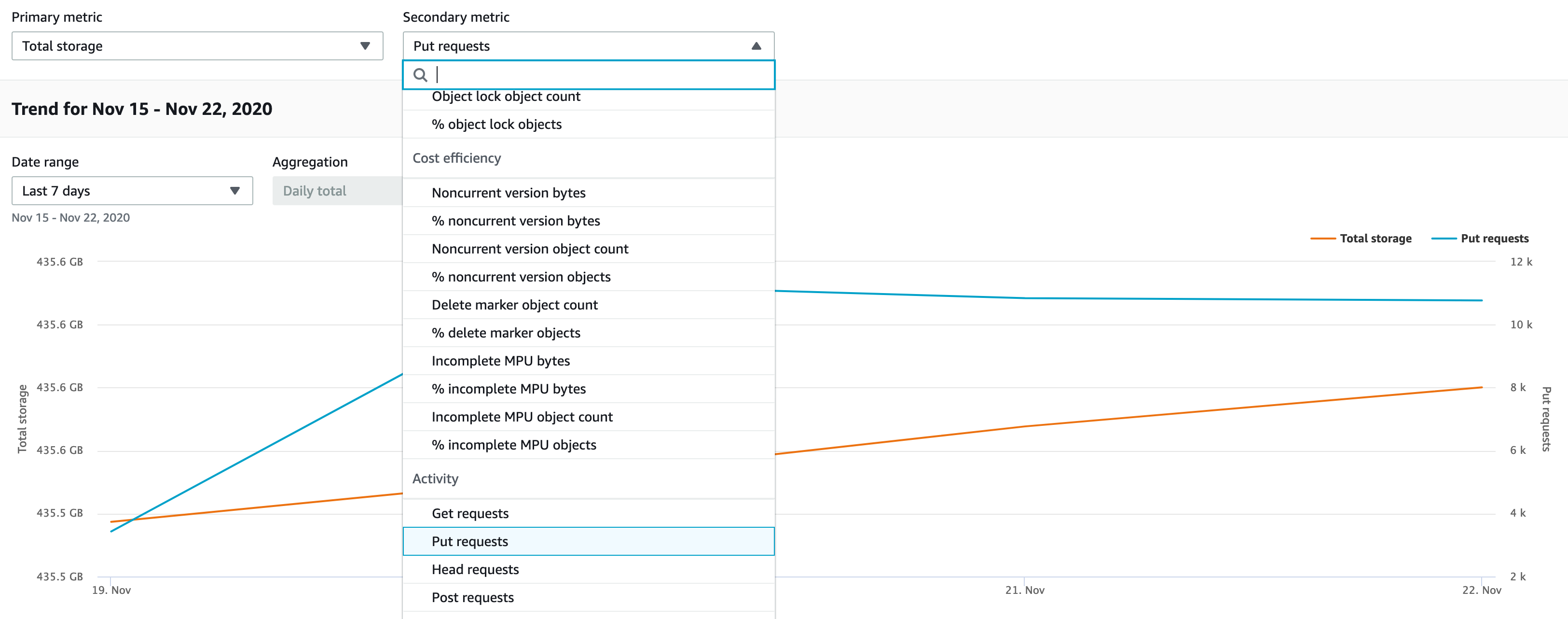1568x619 pixels.
Task: Collapse the Secondary metric dropdown arrow
Action: [756, 46]
